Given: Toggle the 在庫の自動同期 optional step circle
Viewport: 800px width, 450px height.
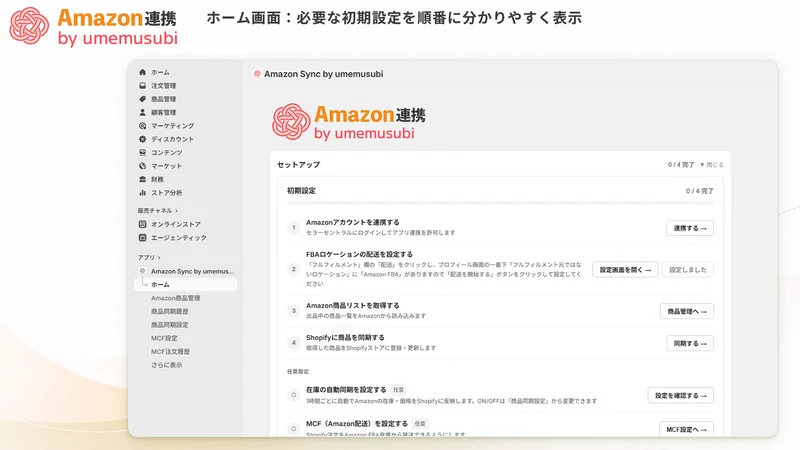Looking at the screenshot, I should (x=293, y=394).
